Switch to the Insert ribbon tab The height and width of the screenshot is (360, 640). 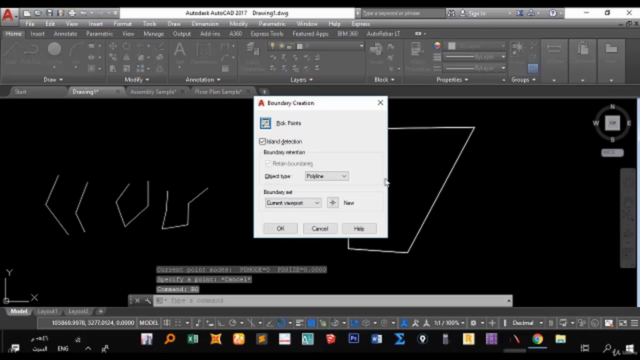click(x=38, y=34)
